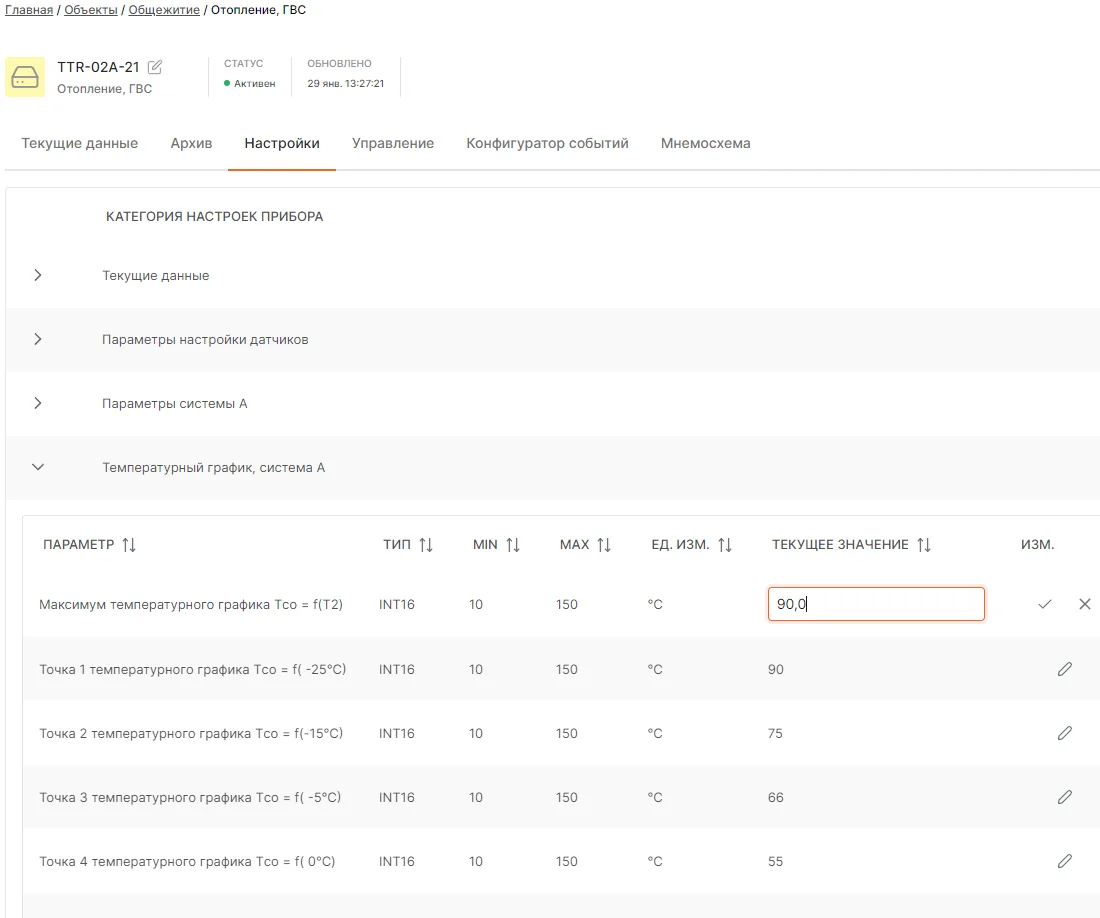Click the Активен status text
The image size is (1100, 918).
[x=255, y=83]
